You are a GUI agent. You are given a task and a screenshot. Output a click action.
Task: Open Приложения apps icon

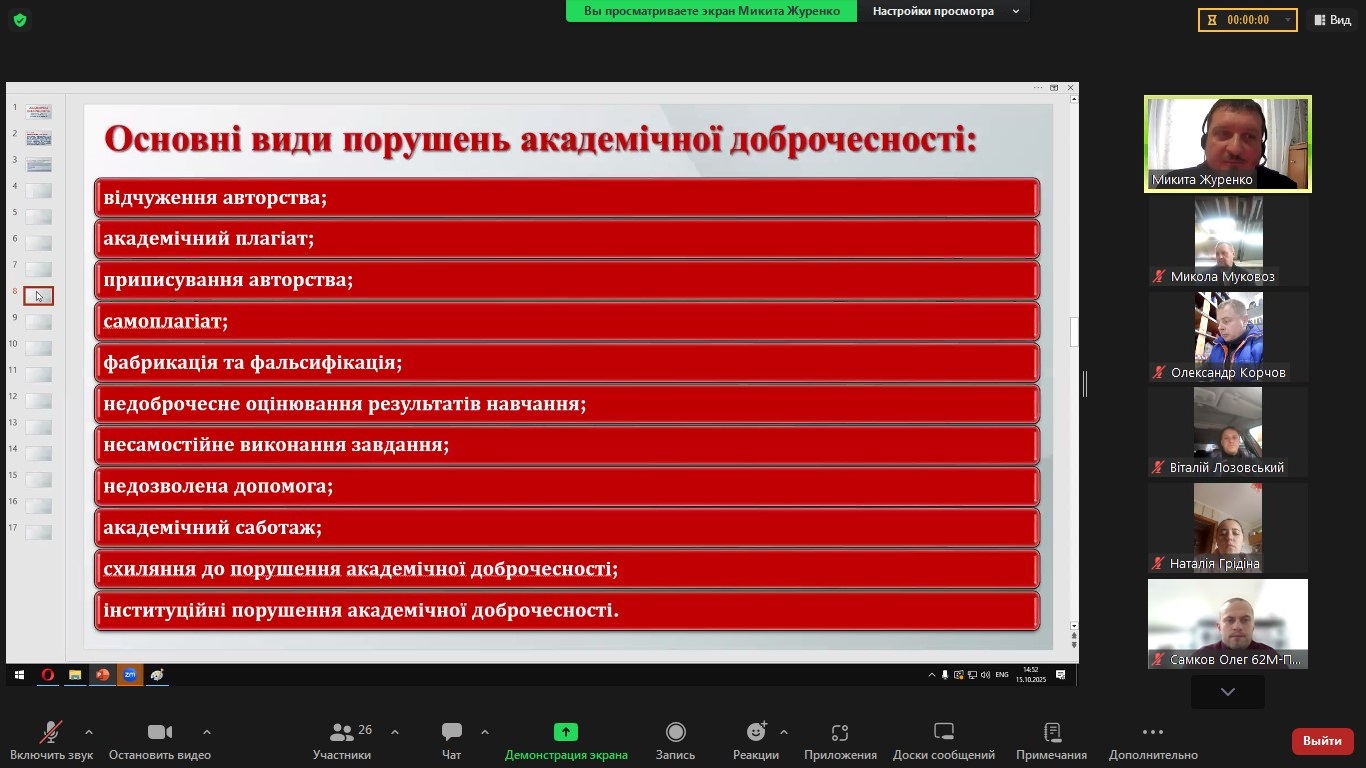click(840, 733)
